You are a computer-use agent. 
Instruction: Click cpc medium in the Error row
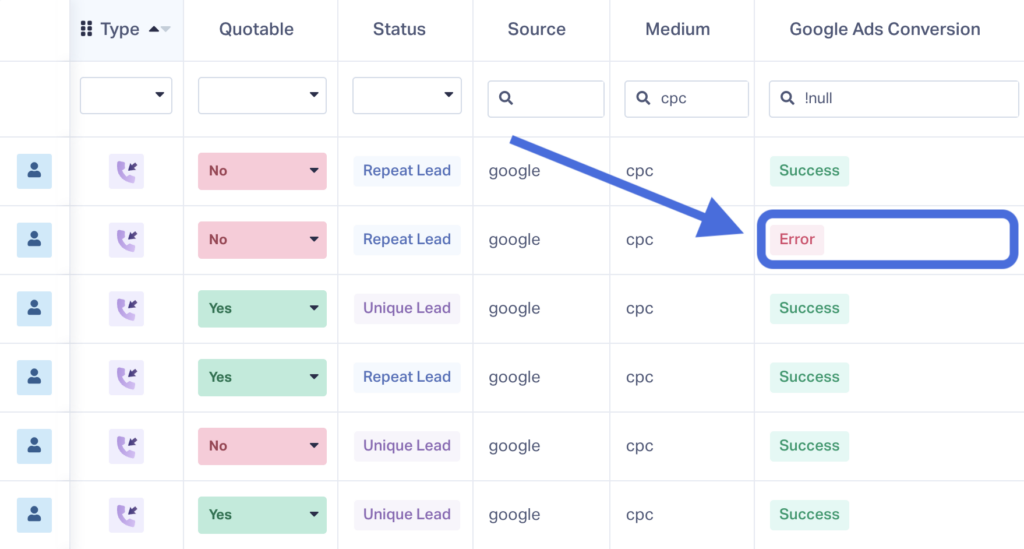pyautogui.click(x=639, y=240)
